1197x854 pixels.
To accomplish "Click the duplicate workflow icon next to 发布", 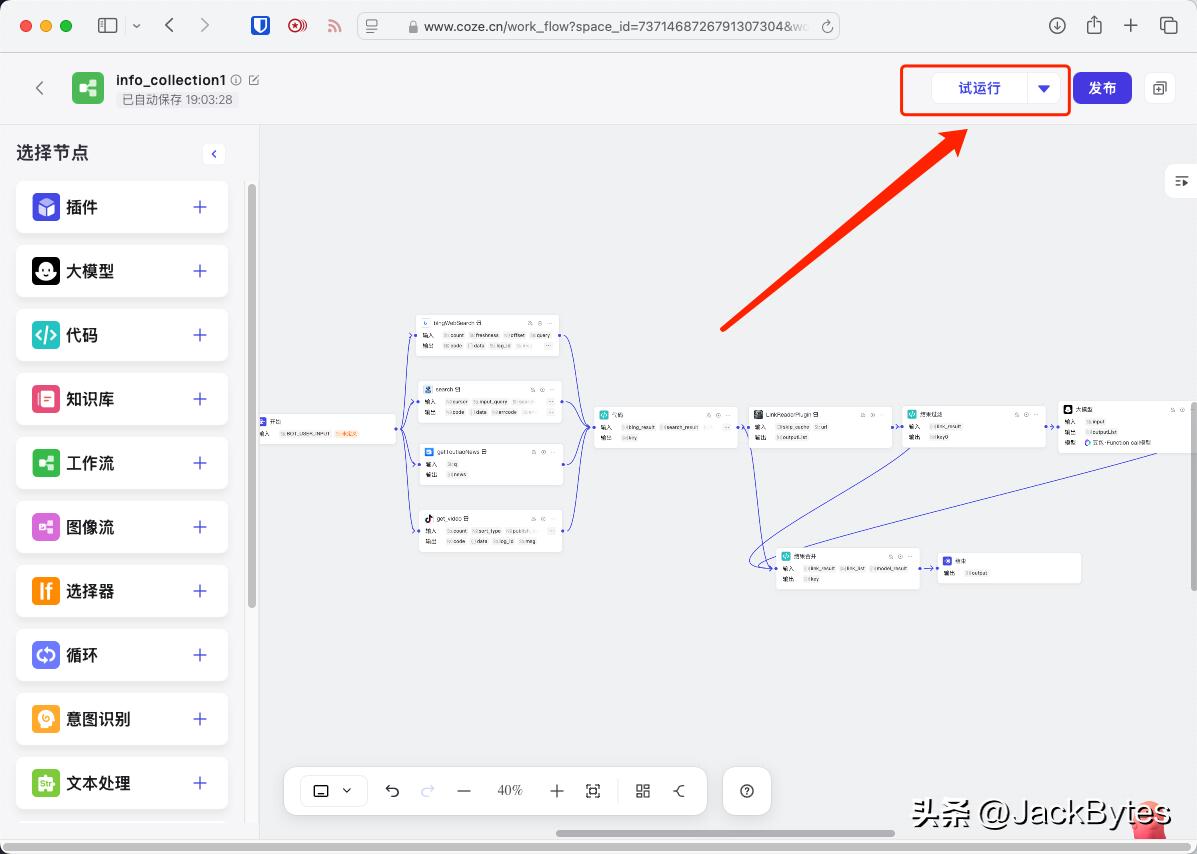I will 1160,89.
